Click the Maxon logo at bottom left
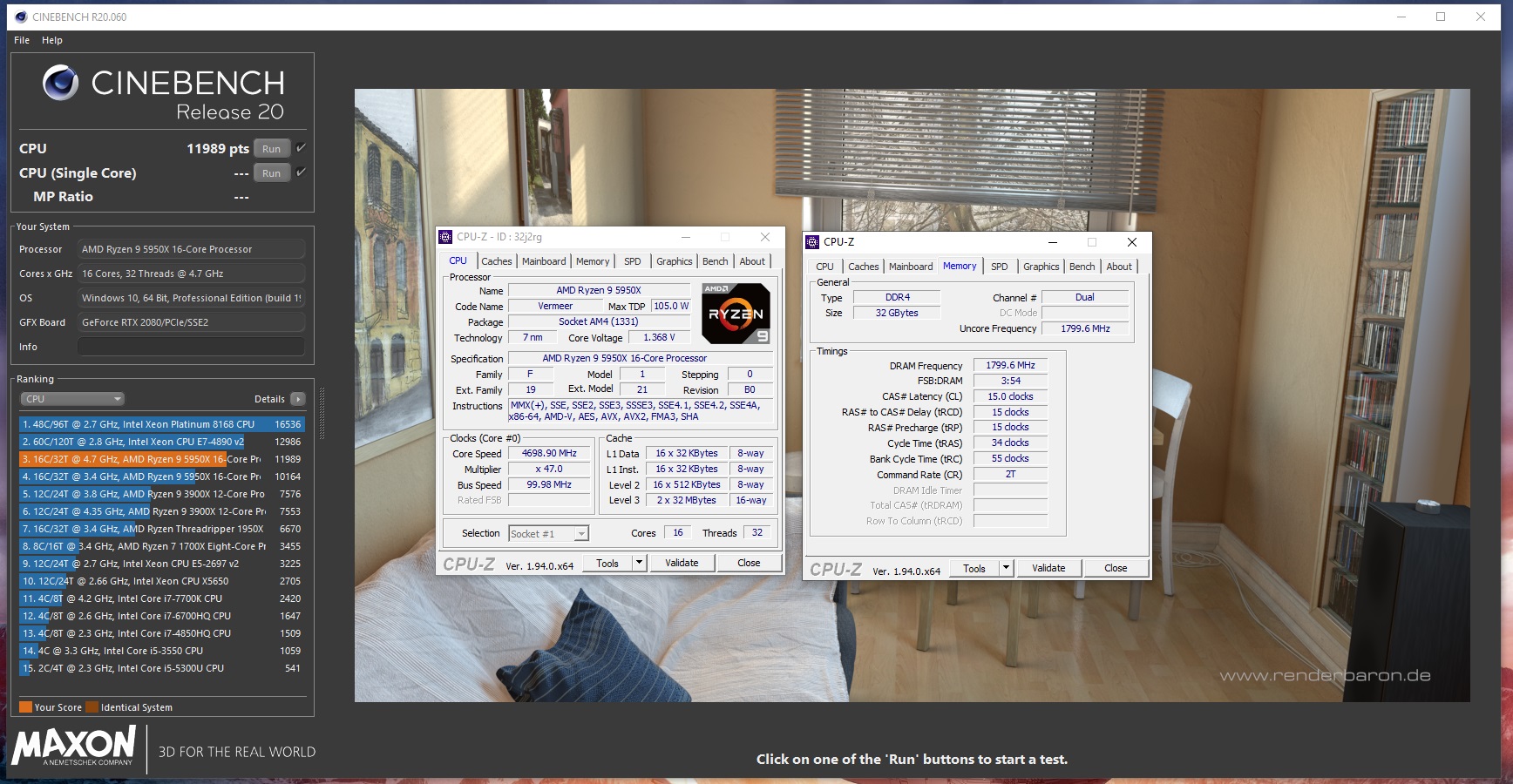The image size is (1513, 784). [x=74, y=747]
